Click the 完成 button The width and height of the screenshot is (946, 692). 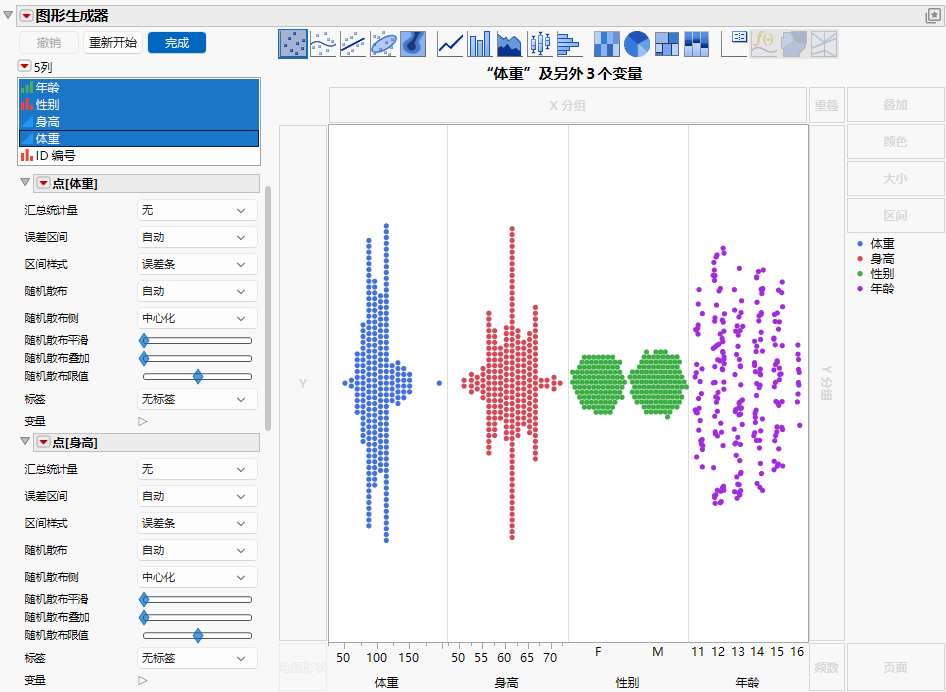tap(177, 43)
